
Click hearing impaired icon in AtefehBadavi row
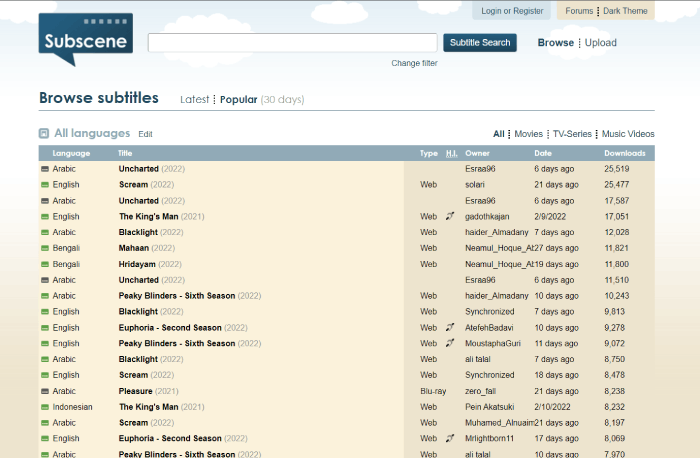pyautogui.click(x=450, y=327)
